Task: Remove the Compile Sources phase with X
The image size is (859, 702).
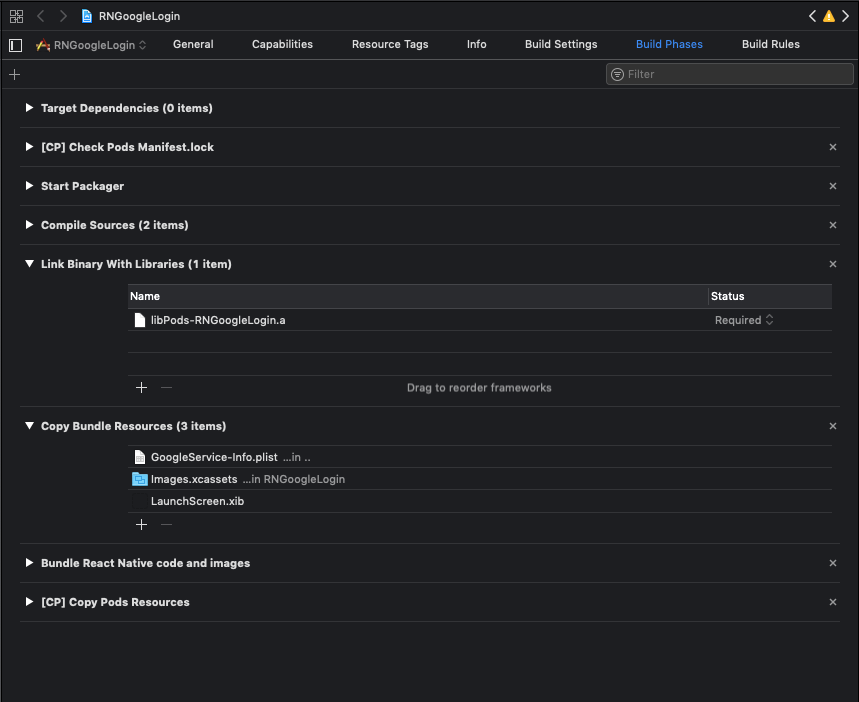Action: [x=833, y=225]
